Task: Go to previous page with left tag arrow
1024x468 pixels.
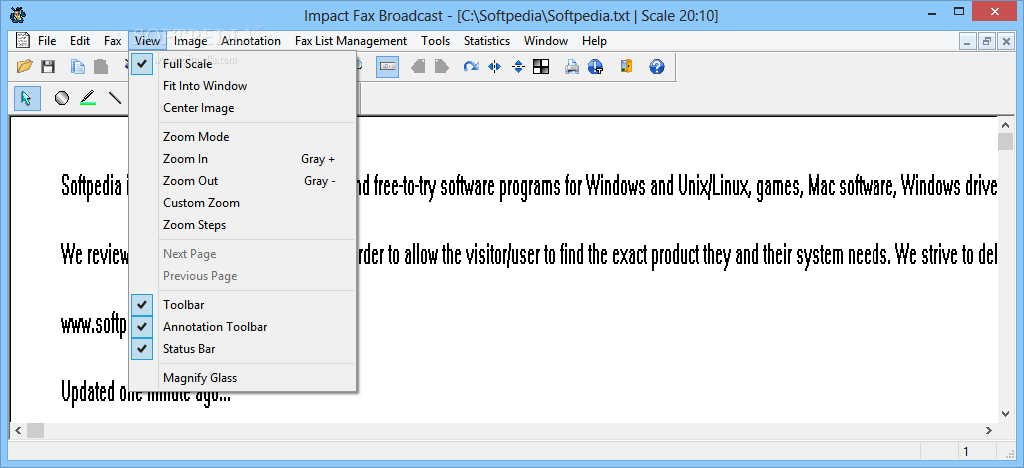Action: (418, 66)
